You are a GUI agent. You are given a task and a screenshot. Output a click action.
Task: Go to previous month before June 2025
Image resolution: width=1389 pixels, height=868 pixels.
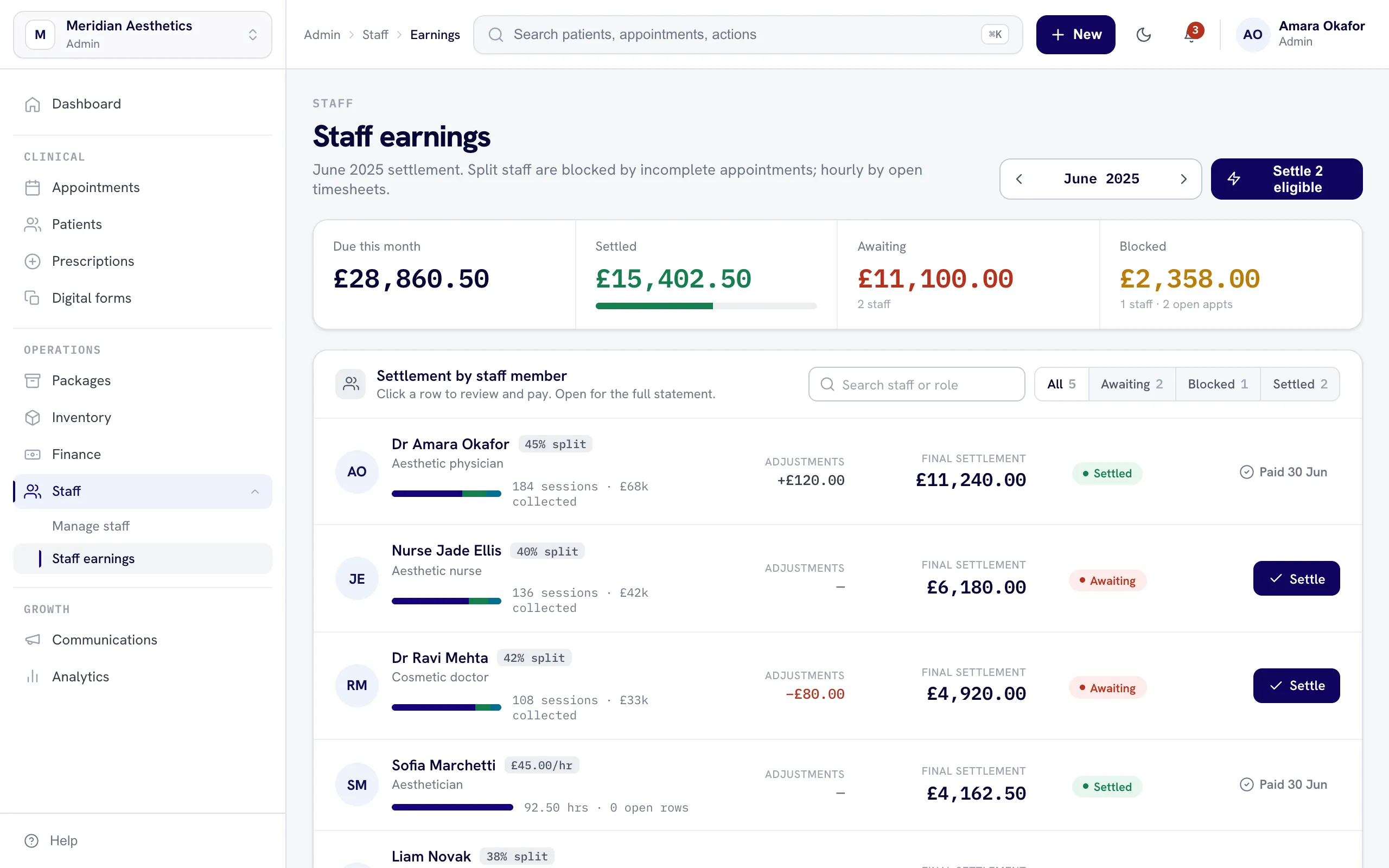pos(1019,179)
